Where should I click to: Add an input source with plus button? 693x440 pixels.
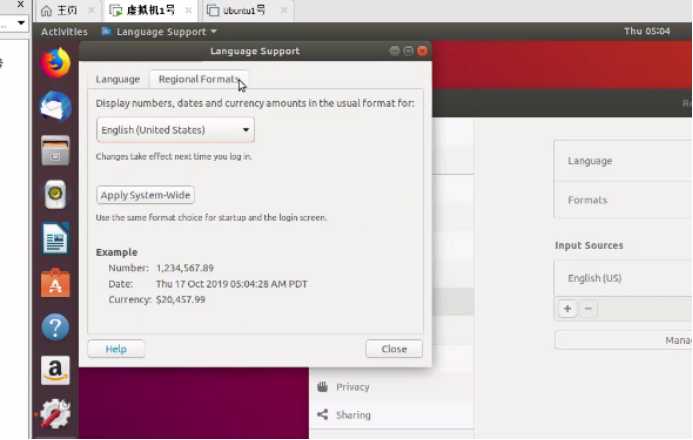567,308
